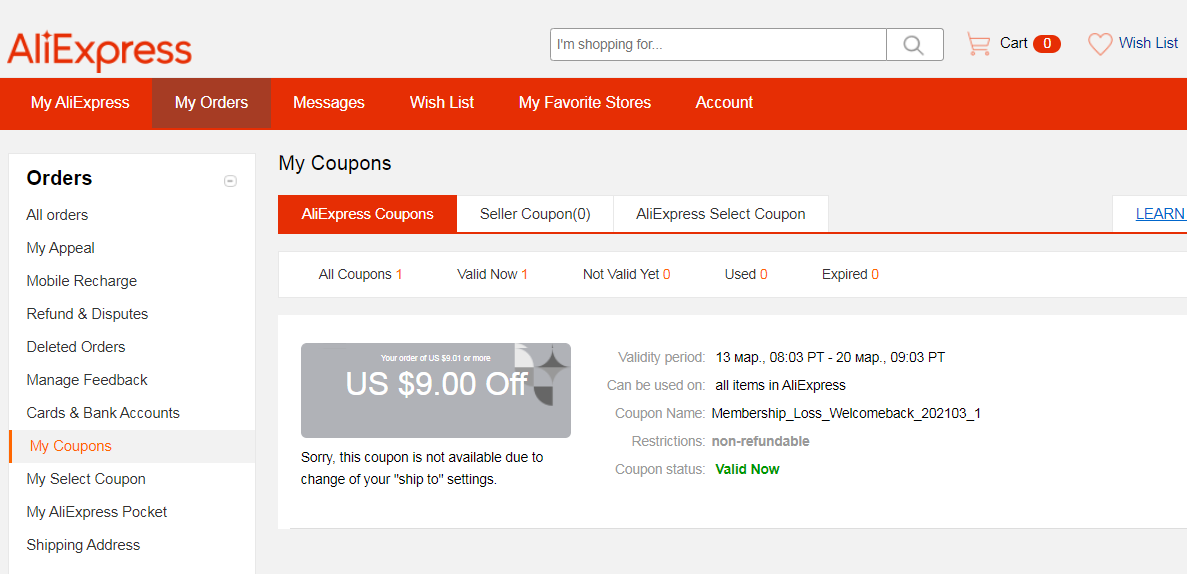Switch to AliExpress Select Coupon tab
Viewport: 1187px width, 574px height.
click(721, 214)
